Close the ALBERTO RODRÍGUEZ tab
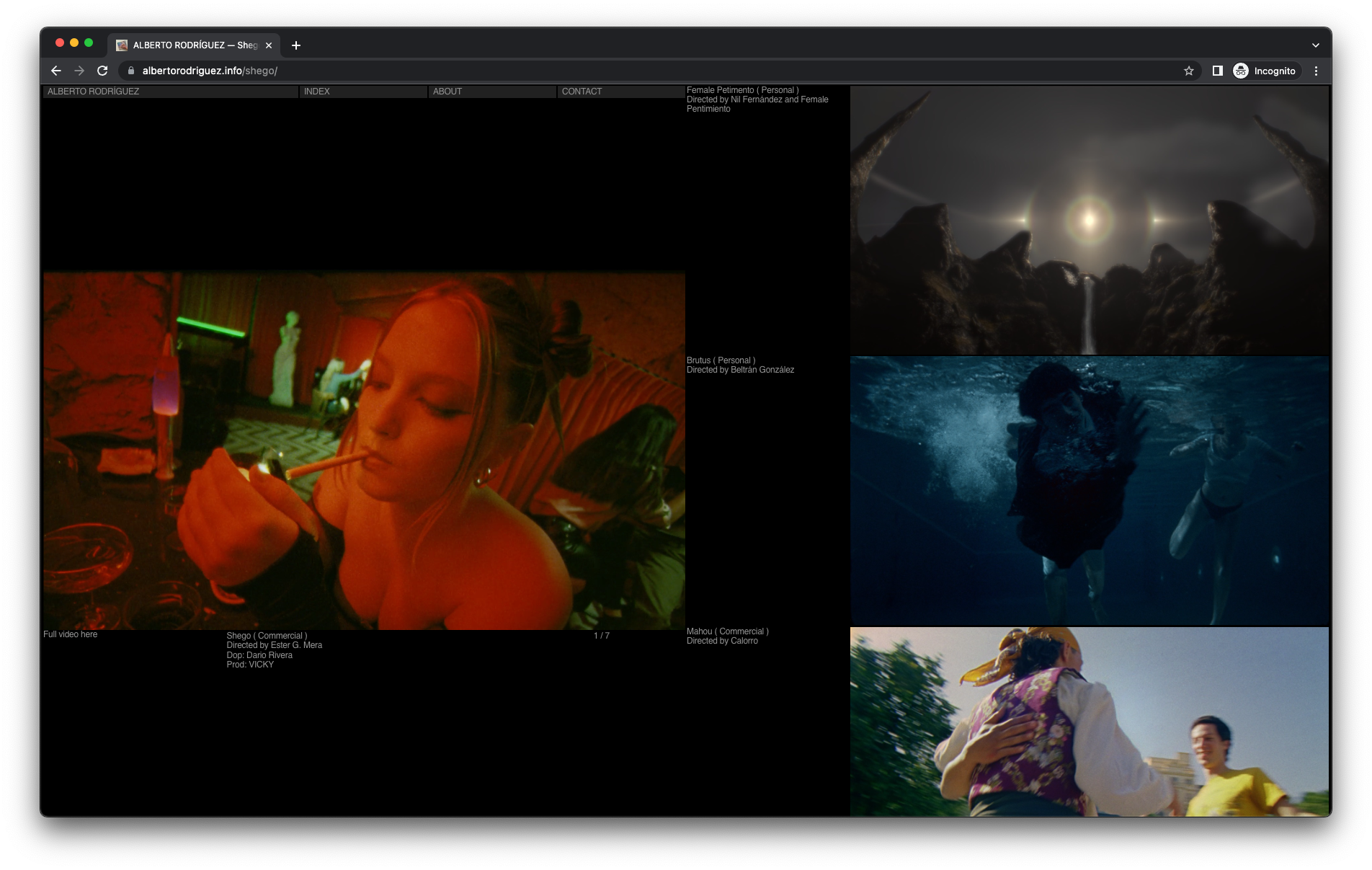The image size is (1372, 870). pos(269,45)
